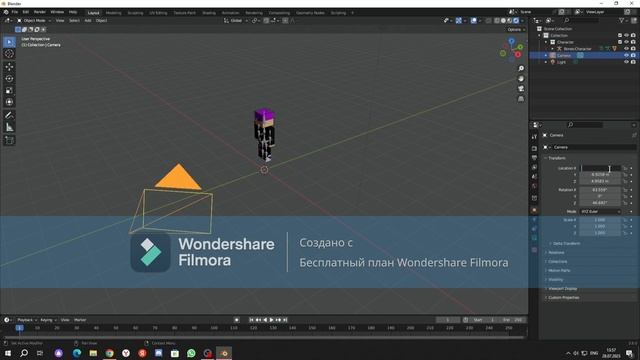Open the orange Object properties tab
Screen dimensions: 640x360
(534, 210)
